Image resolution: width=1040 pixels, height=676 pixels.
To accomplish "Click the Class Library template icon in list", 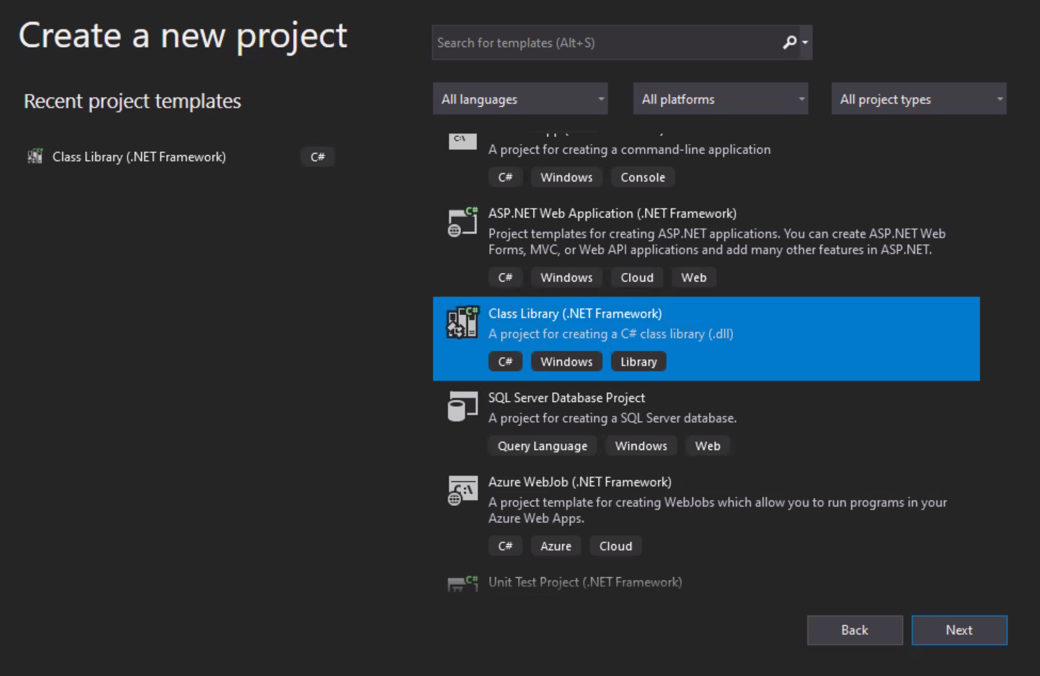I will coord(462,322).
